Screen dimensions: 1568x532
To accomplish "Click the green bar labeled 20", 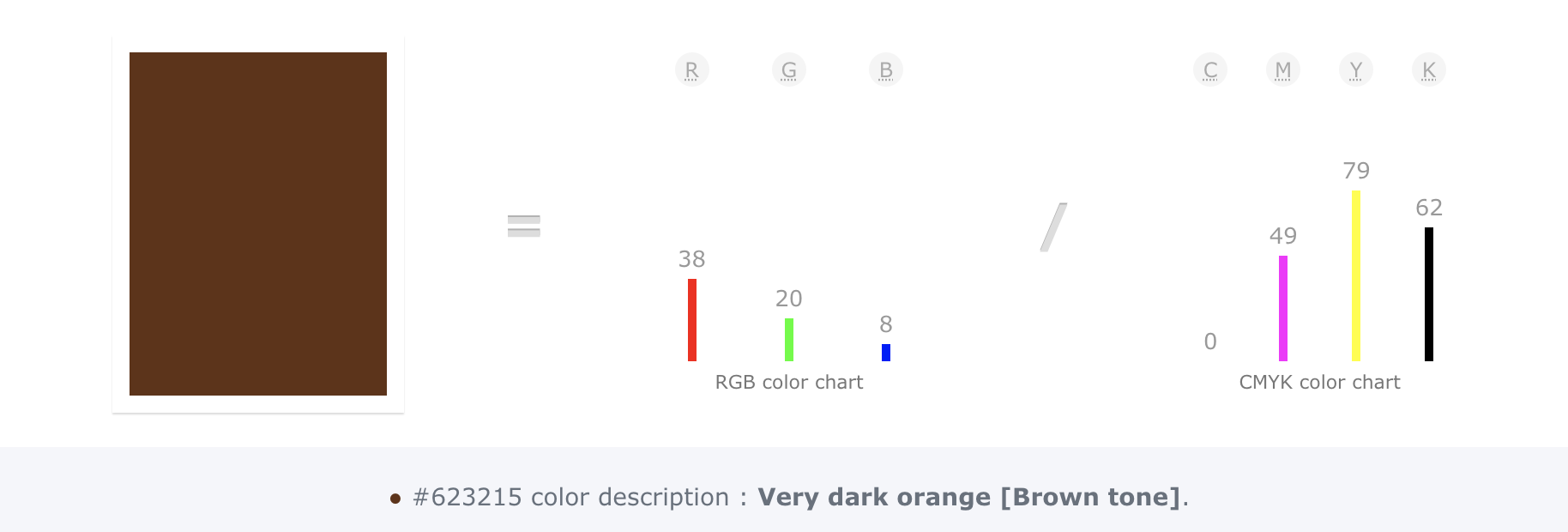I will (x=789, y=339).
